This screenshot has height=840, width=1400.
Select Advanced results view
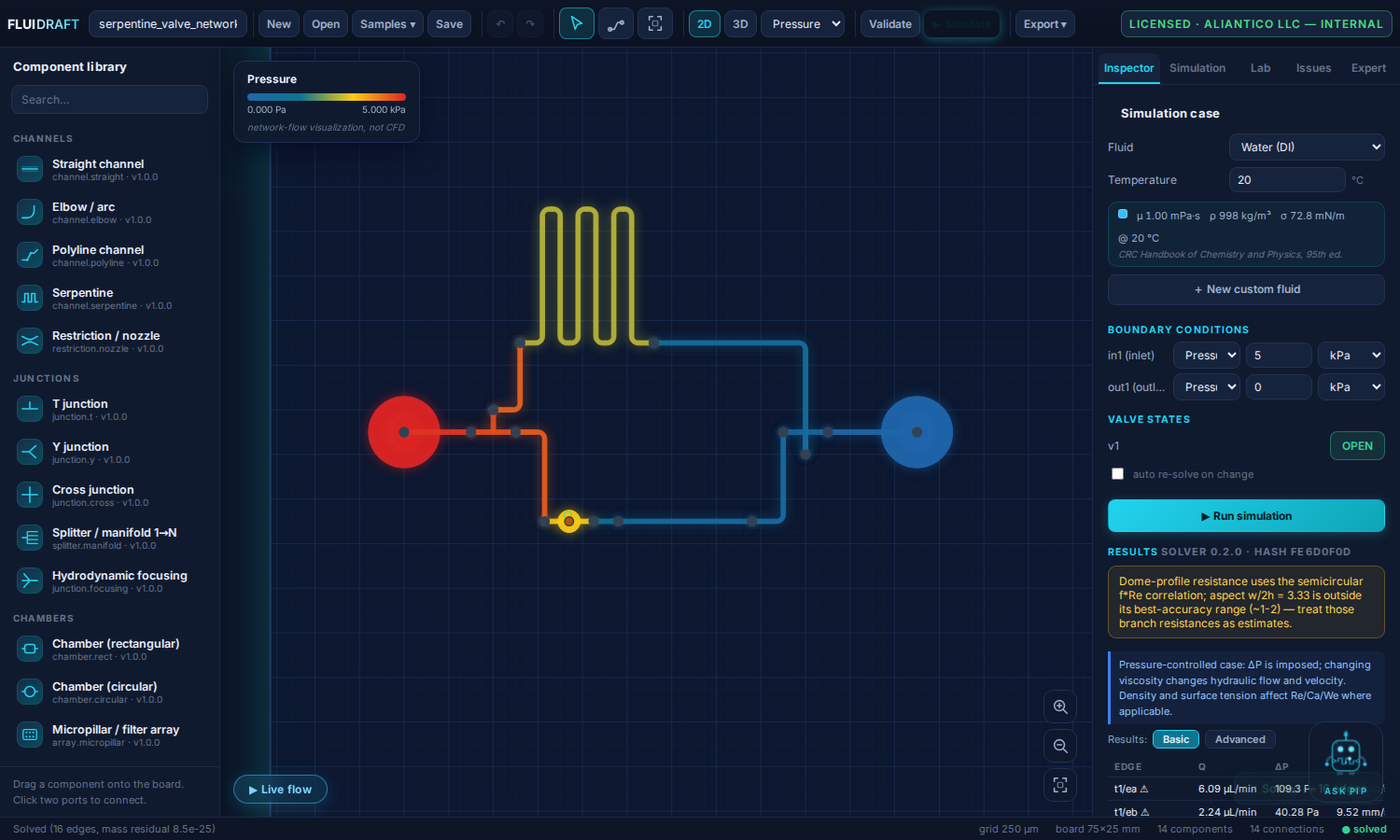1240,739
